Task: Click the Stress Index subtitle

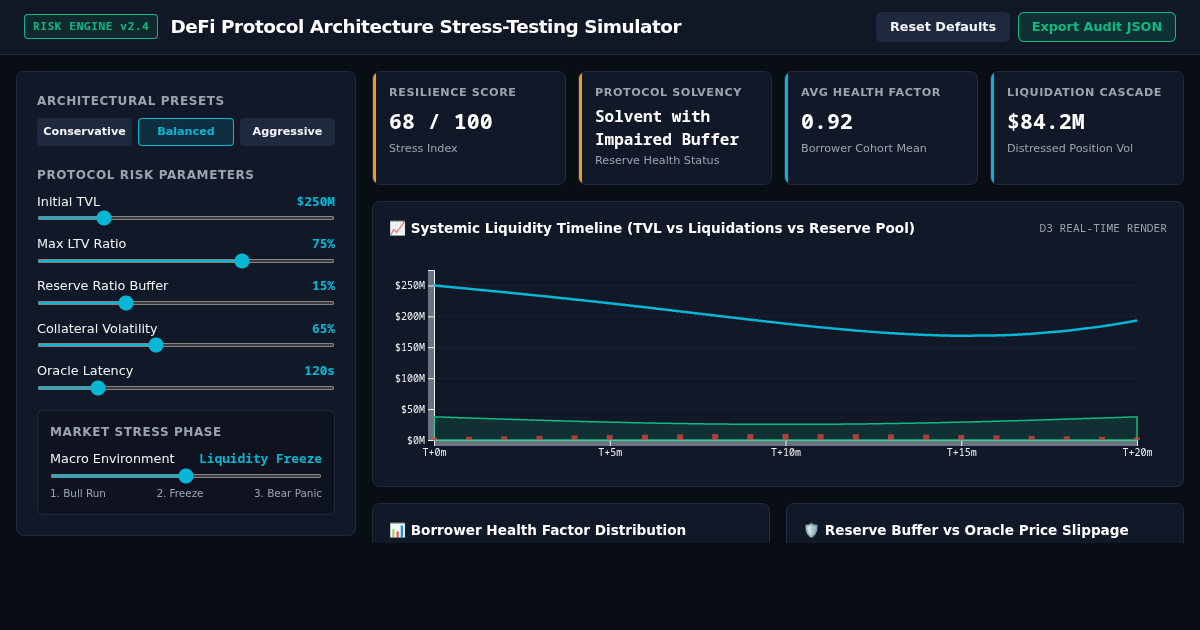Action: 423,149
